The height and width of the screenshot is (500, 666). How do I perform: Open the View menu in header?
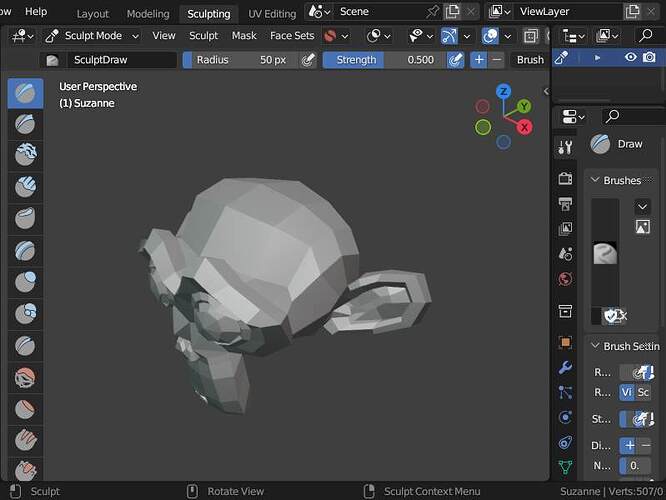[164, 36]
